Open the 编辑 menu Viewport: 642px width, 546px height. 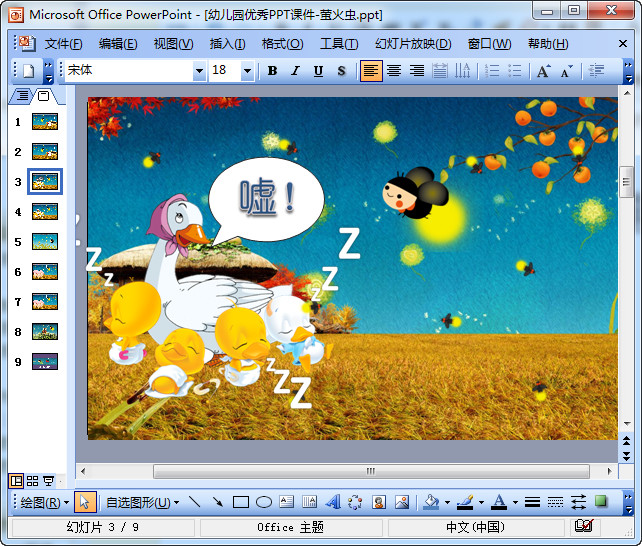click(118, 44)
